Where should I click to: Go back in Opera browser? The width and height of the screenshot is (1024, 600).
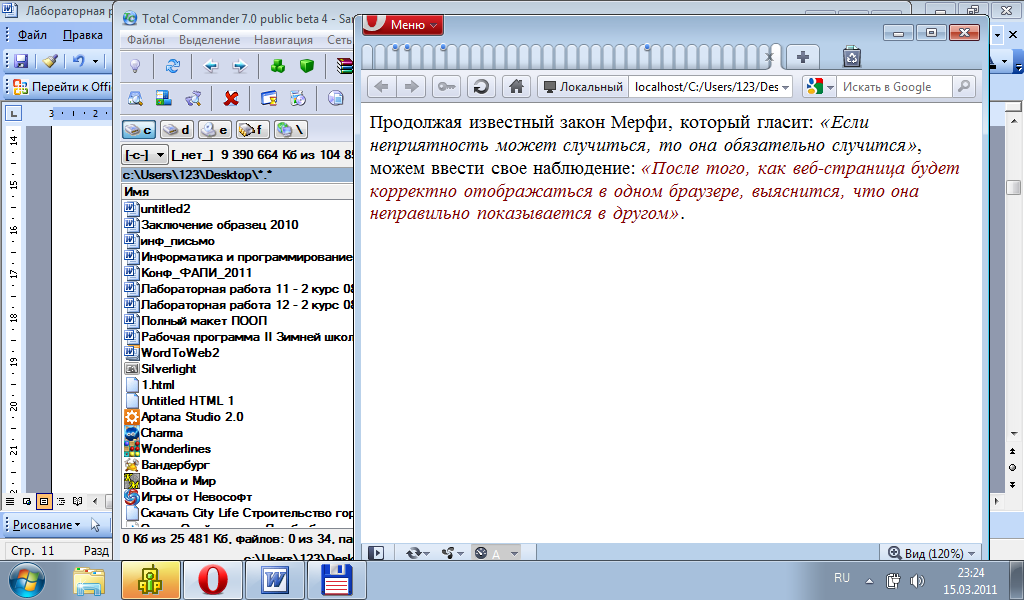point(382,86)
